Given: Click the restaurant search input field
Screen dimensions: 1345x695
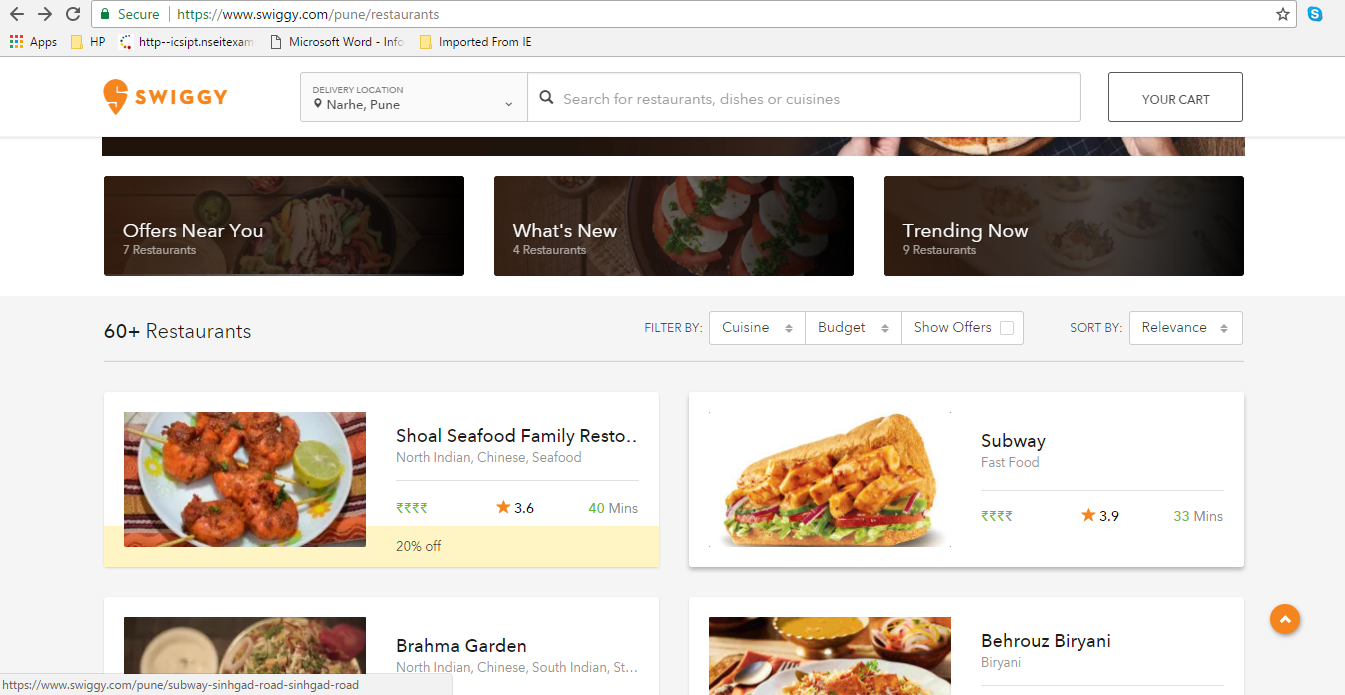Looking at the screenshot, I should [x=804, y=98].
